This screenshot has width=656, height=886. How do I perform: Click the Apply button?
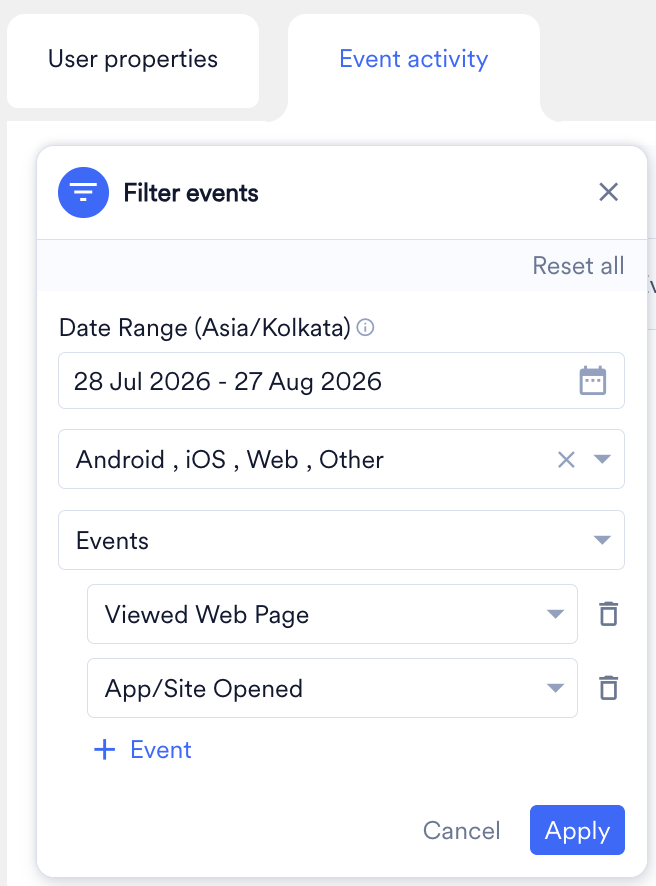coord(577,830)
